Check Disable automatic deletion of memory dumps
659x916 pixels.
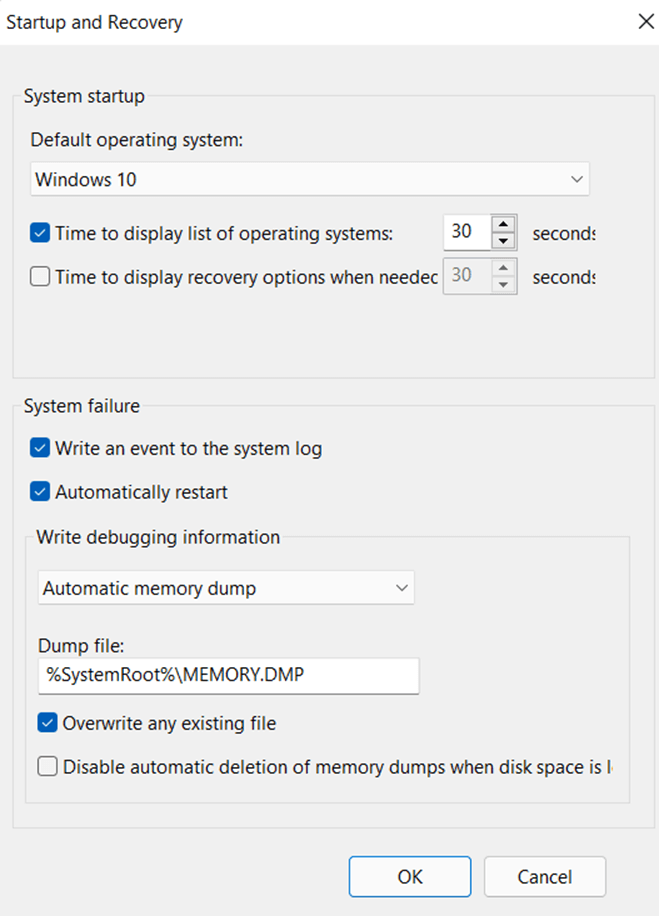(x=47, y=767)
